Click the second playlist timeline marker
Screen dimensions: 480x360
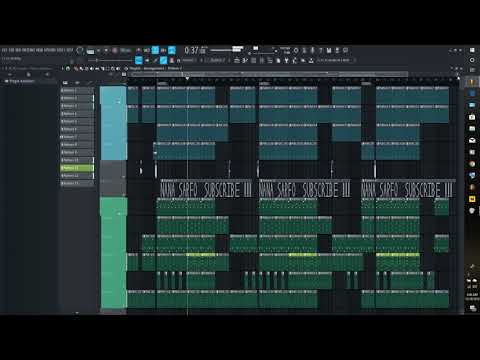(265, 83)
